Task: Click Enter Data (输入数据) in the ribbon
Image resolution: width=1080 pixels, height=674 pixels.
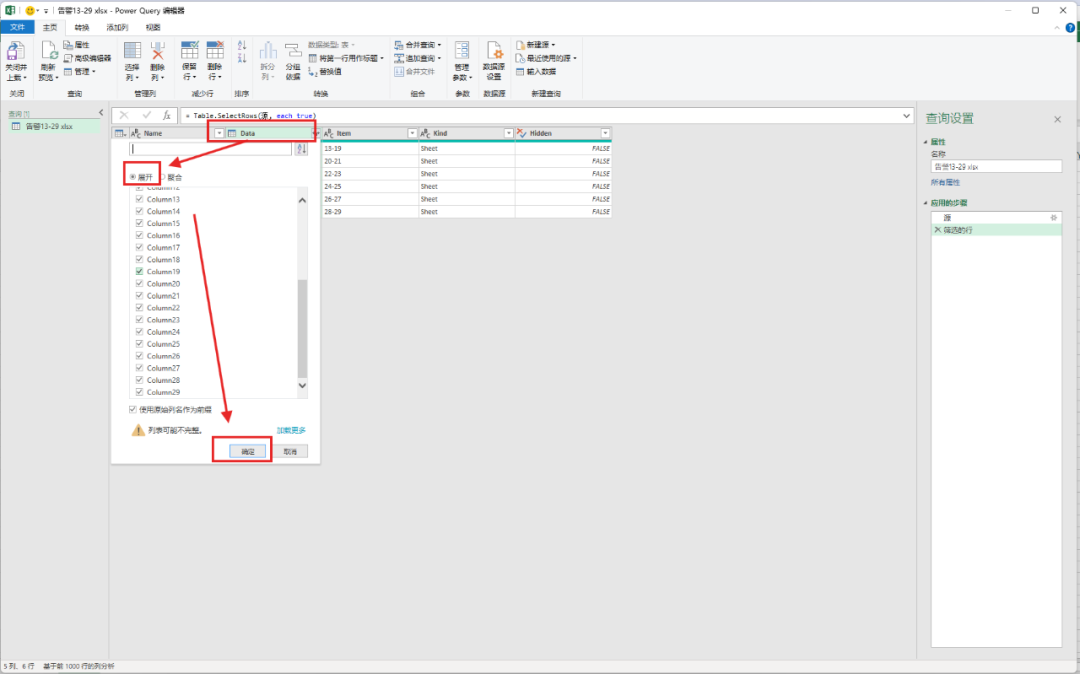Action: (536, 72)
